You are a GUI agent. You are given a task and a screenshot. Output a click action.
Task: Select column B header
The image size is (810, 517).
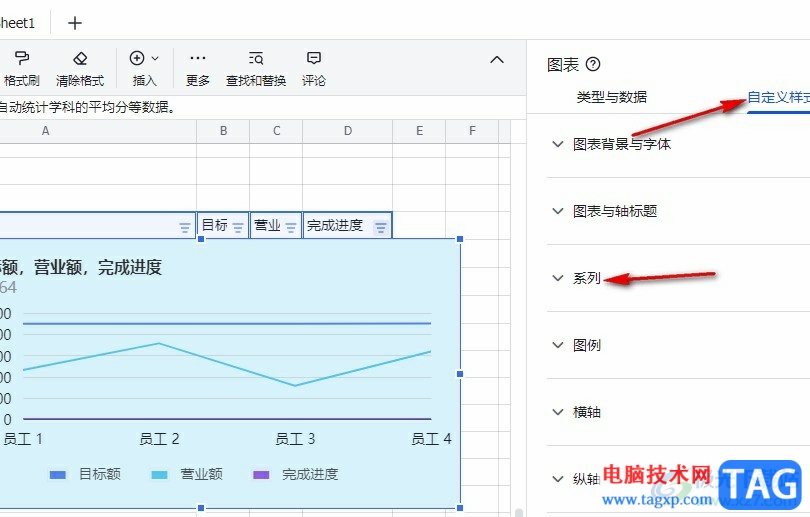(223, 131)
